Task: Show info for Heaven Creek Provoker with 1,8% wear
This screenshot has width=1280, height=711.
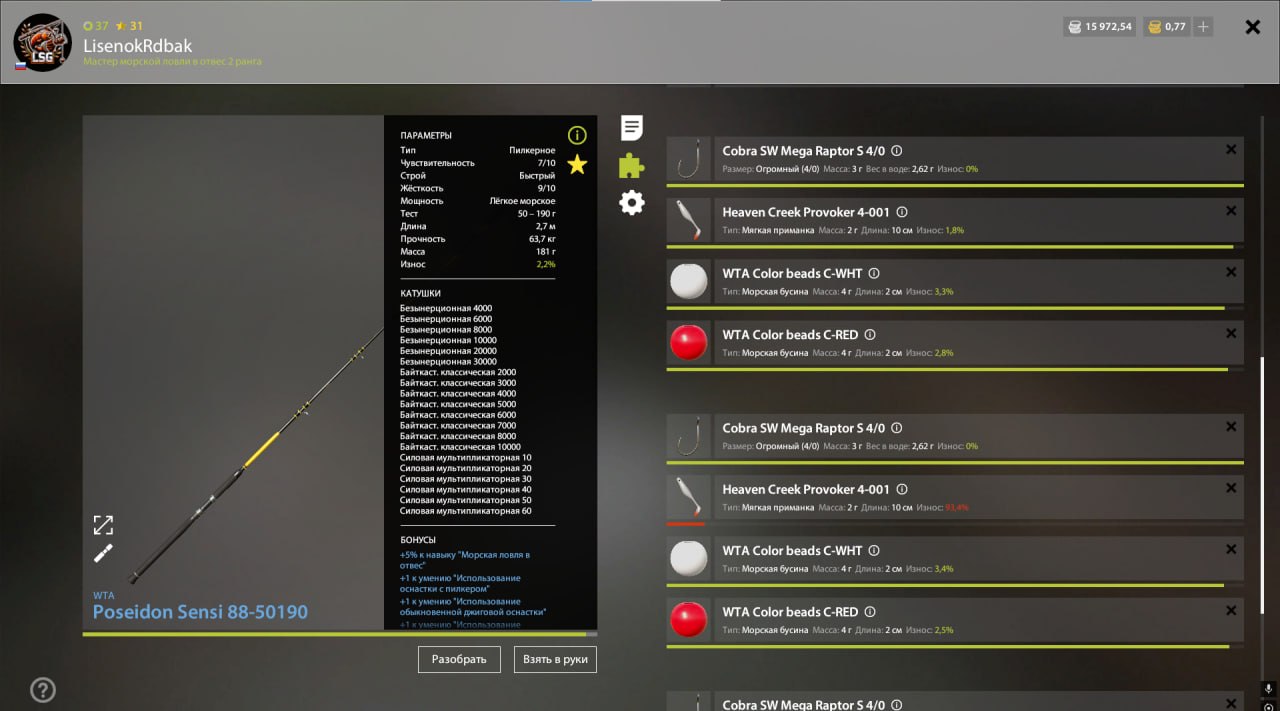Action: pos(901,213)
